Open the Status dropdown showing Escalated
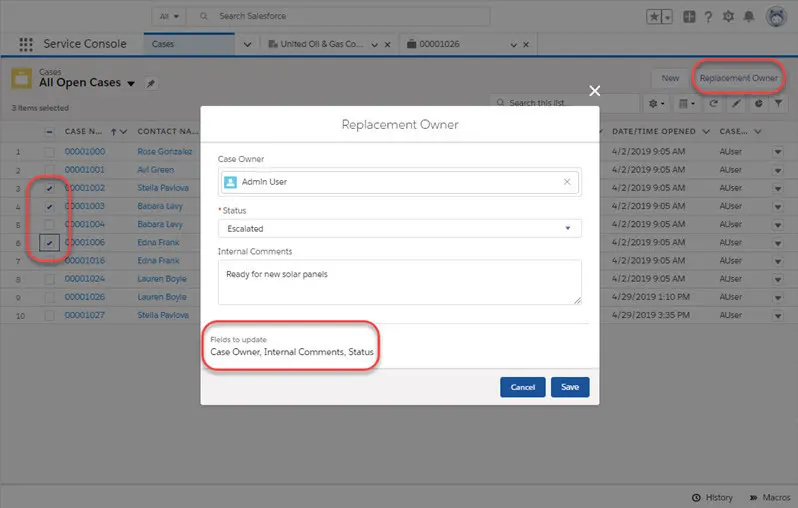This screenshot has width=798, height=508. (400, 229)
